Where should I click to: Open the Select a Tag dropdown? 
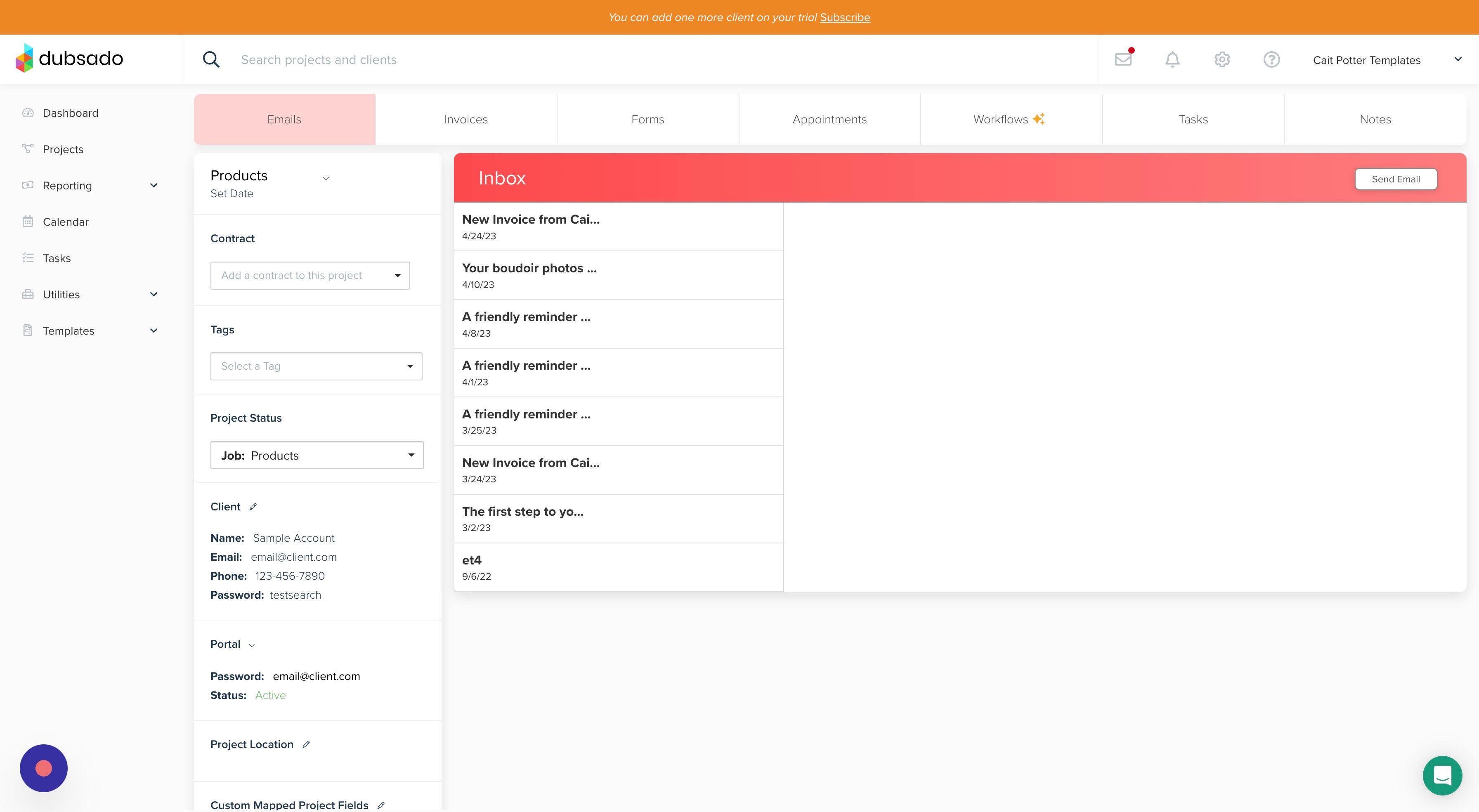pos(317,366)
